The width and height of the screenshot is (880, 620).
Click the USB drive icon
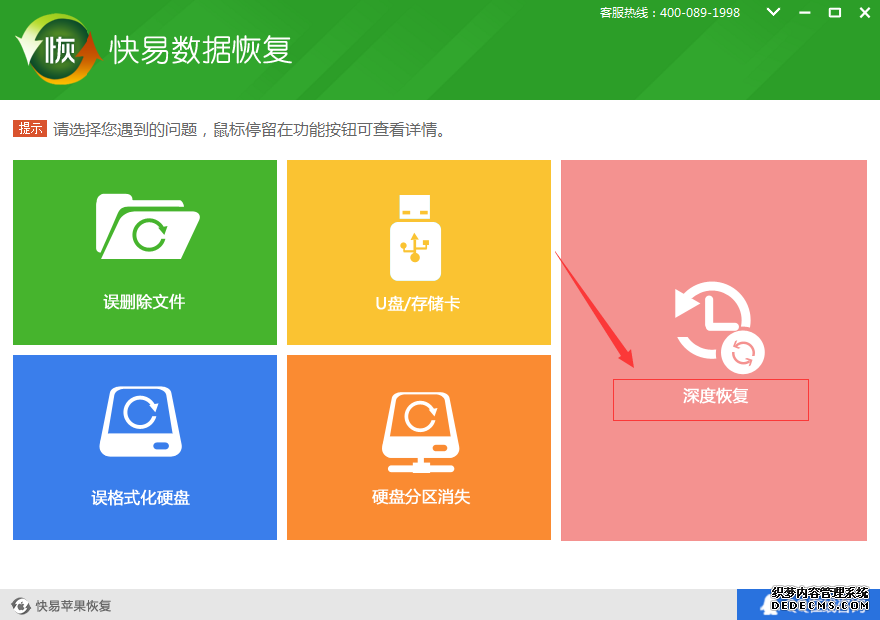415,237
